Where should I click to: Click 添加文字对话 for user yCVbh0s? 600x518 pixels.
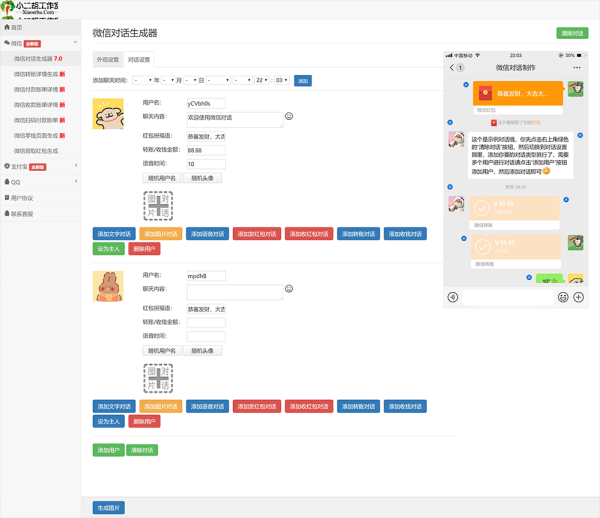114,234
